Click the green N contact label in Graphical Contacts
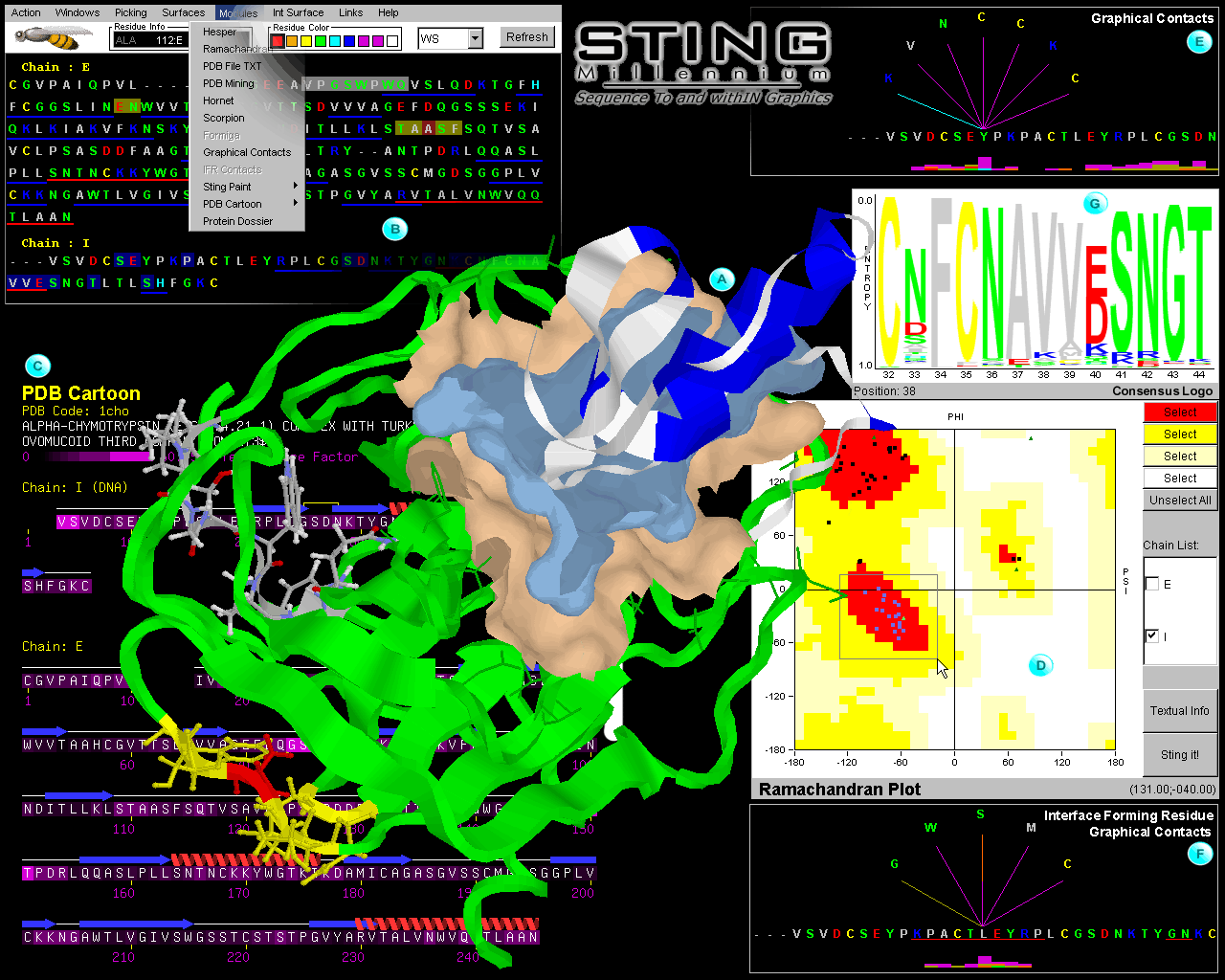Image resolution: width=1225 pixels, height=980 pixels. pos(944,24)
